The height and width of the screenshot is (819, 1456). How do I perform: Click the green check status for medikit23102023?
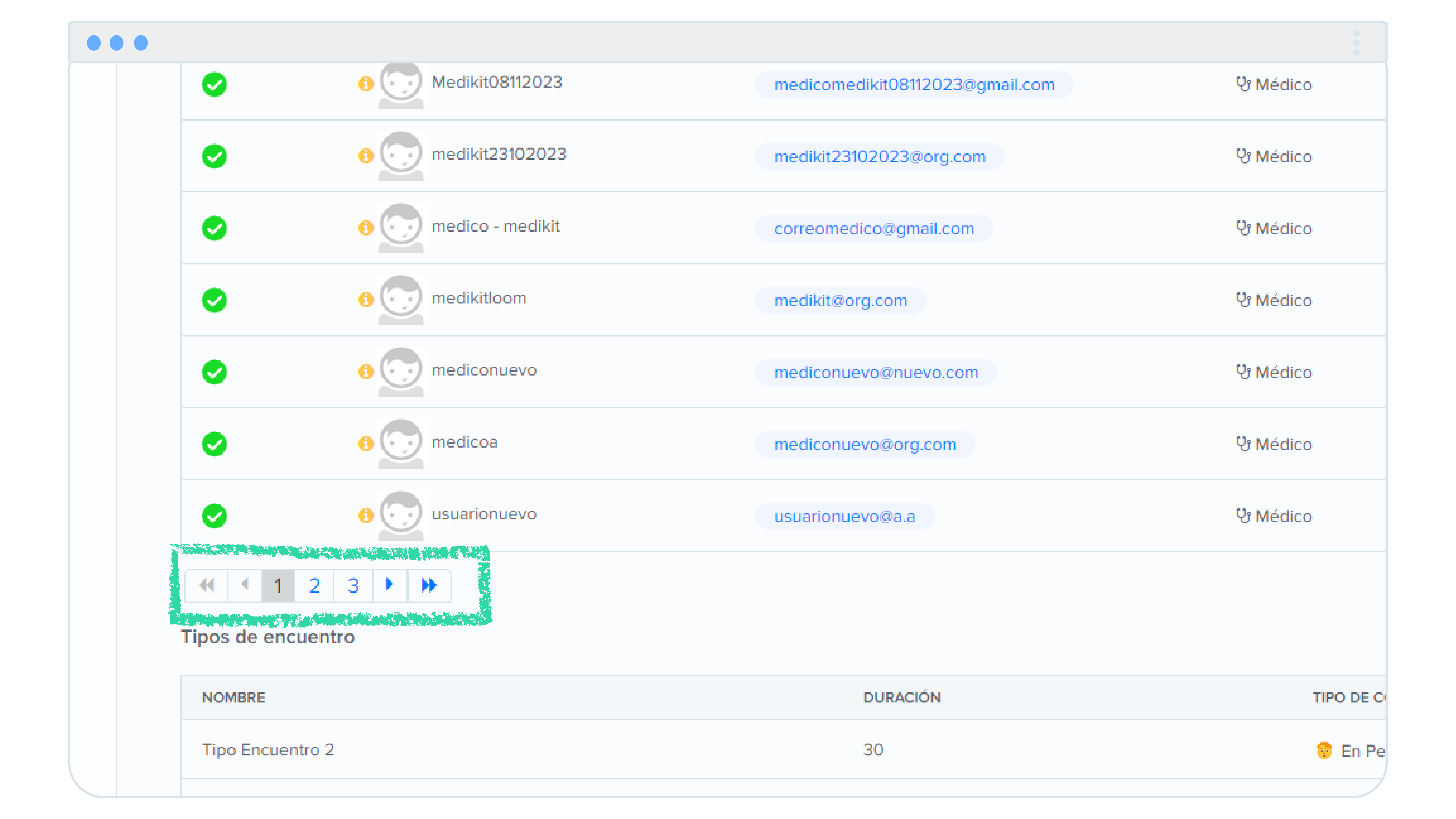point(214,157)
